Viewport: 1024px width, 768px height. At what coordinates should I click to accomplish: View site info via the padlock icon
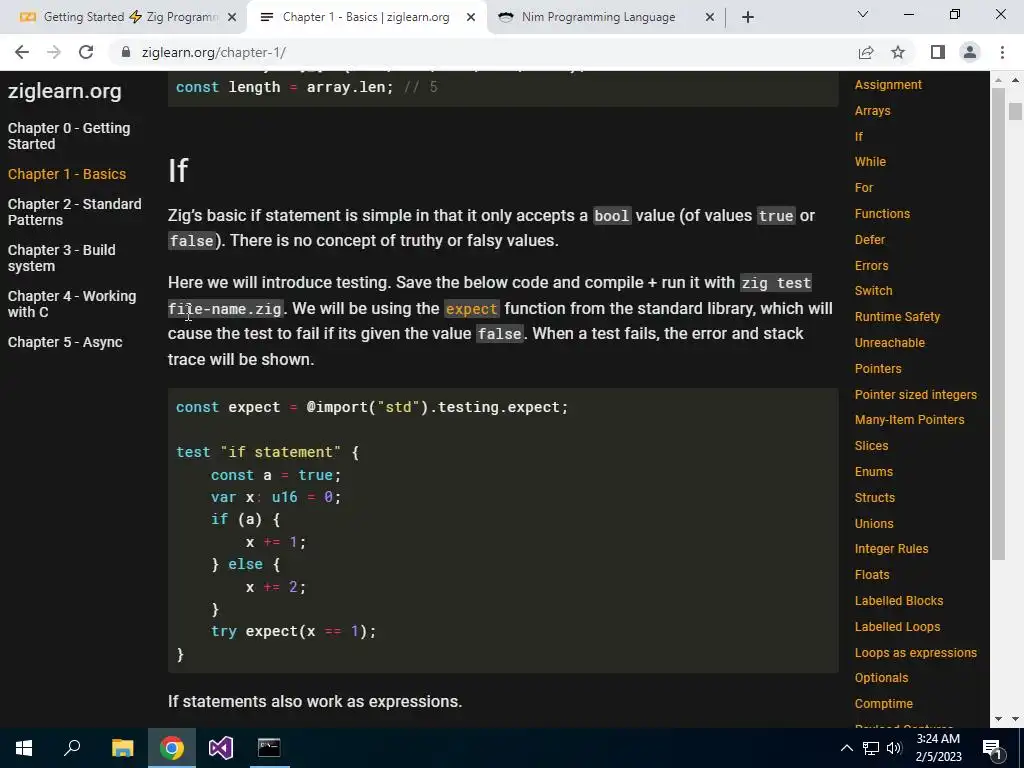(x=126, y=52)
